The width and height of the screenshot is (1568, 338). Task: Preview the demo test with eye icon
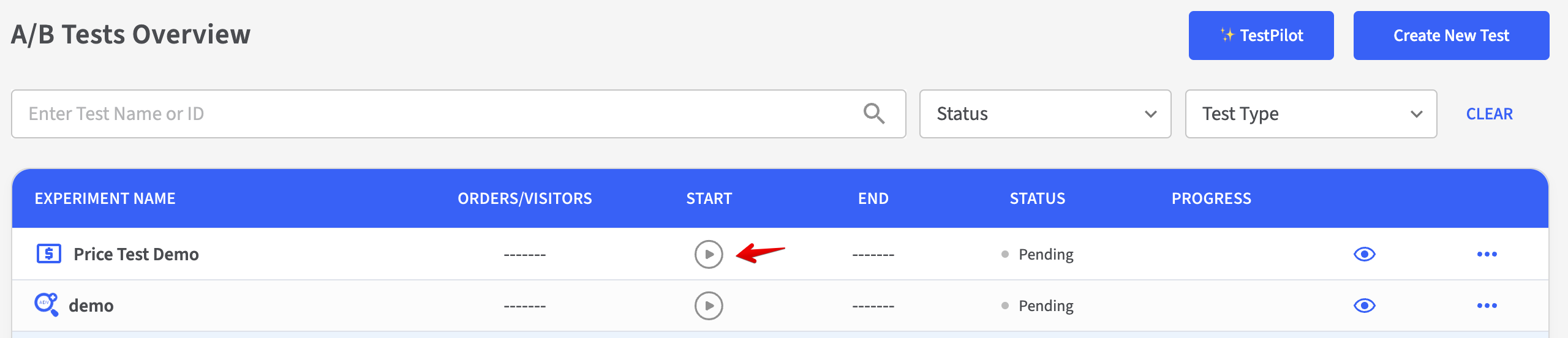pos(1364,306)
